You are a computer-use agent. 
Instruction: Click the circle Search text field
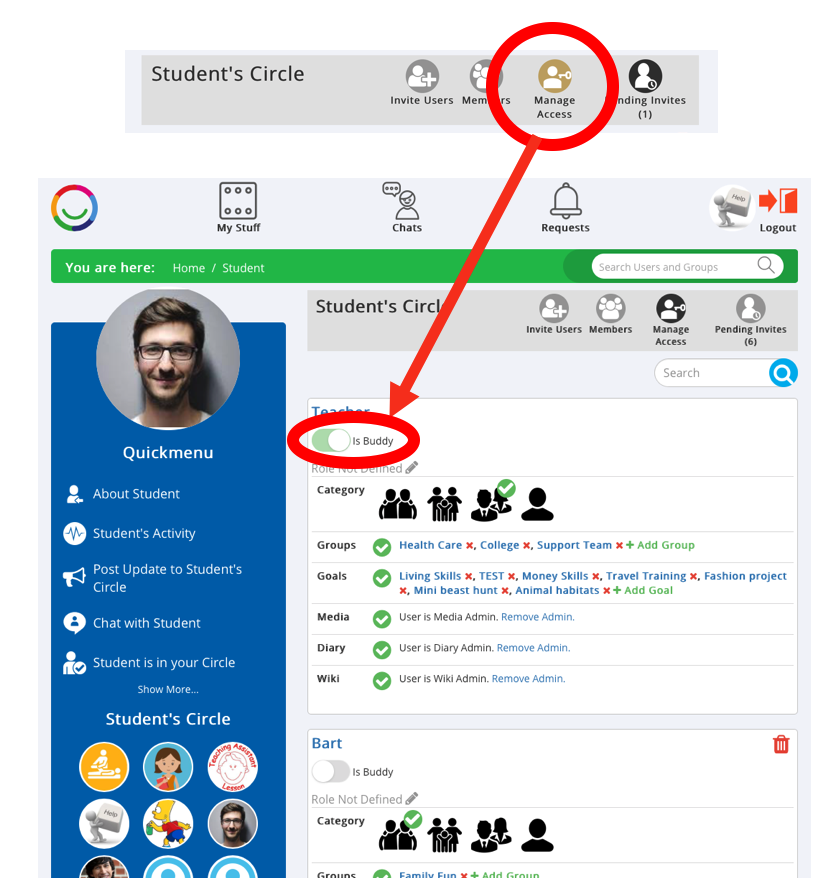712,373
